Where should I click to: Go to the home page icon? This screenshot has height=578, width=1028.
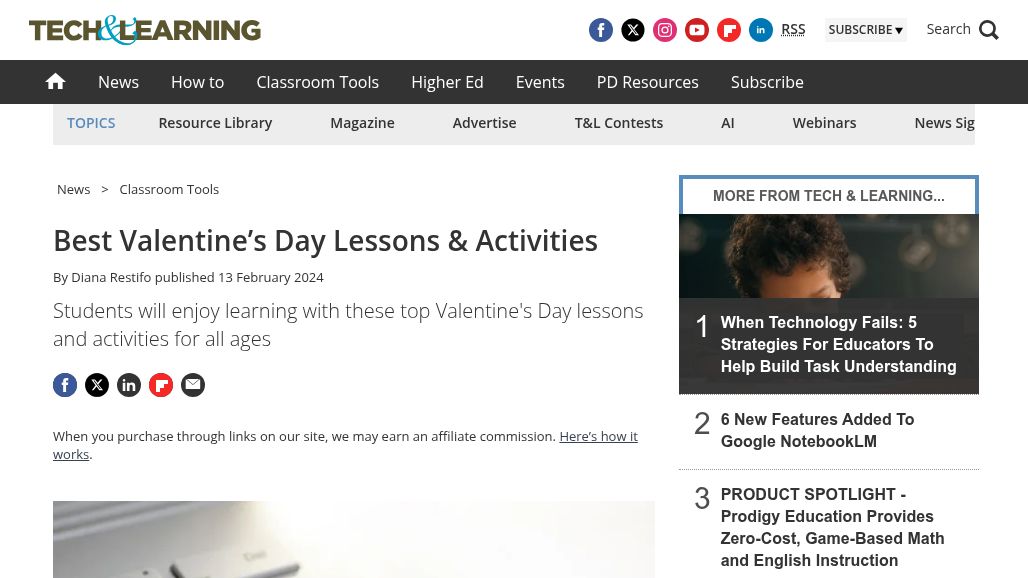coord(56,82)
